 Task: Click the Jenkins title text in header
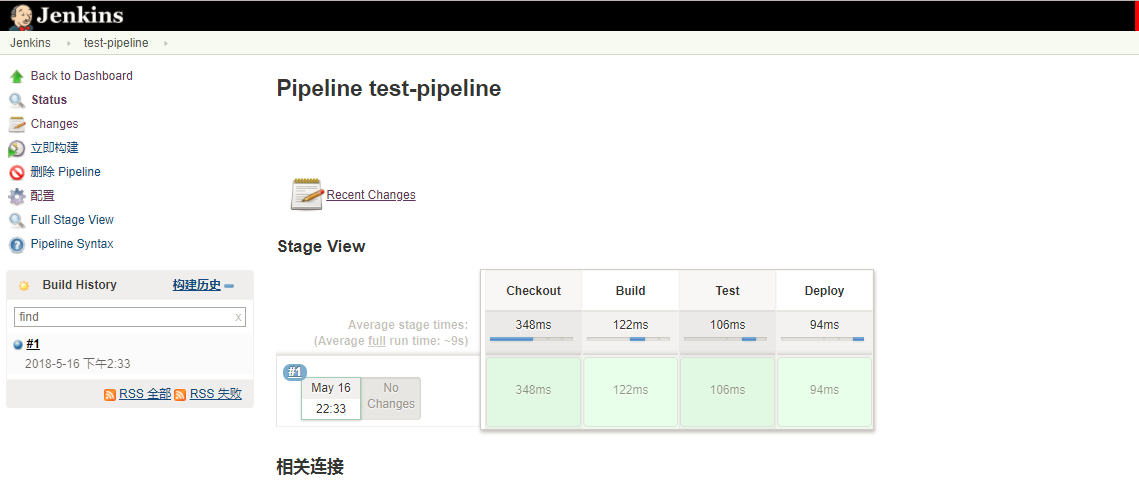80,15
